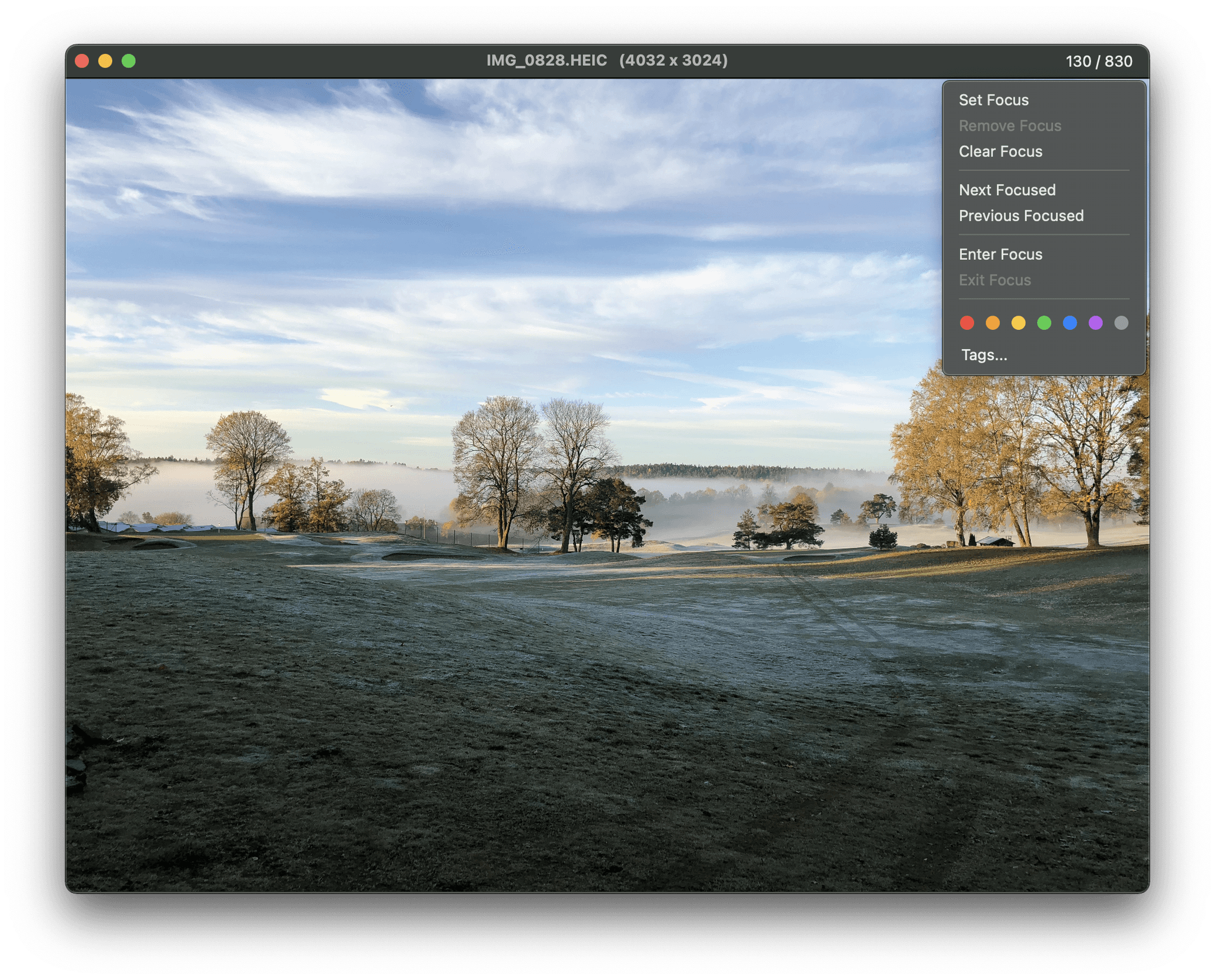This screenshot has width=1215, height=980.
Task: Apply the orange color tag
Action: tap(993, 323)
